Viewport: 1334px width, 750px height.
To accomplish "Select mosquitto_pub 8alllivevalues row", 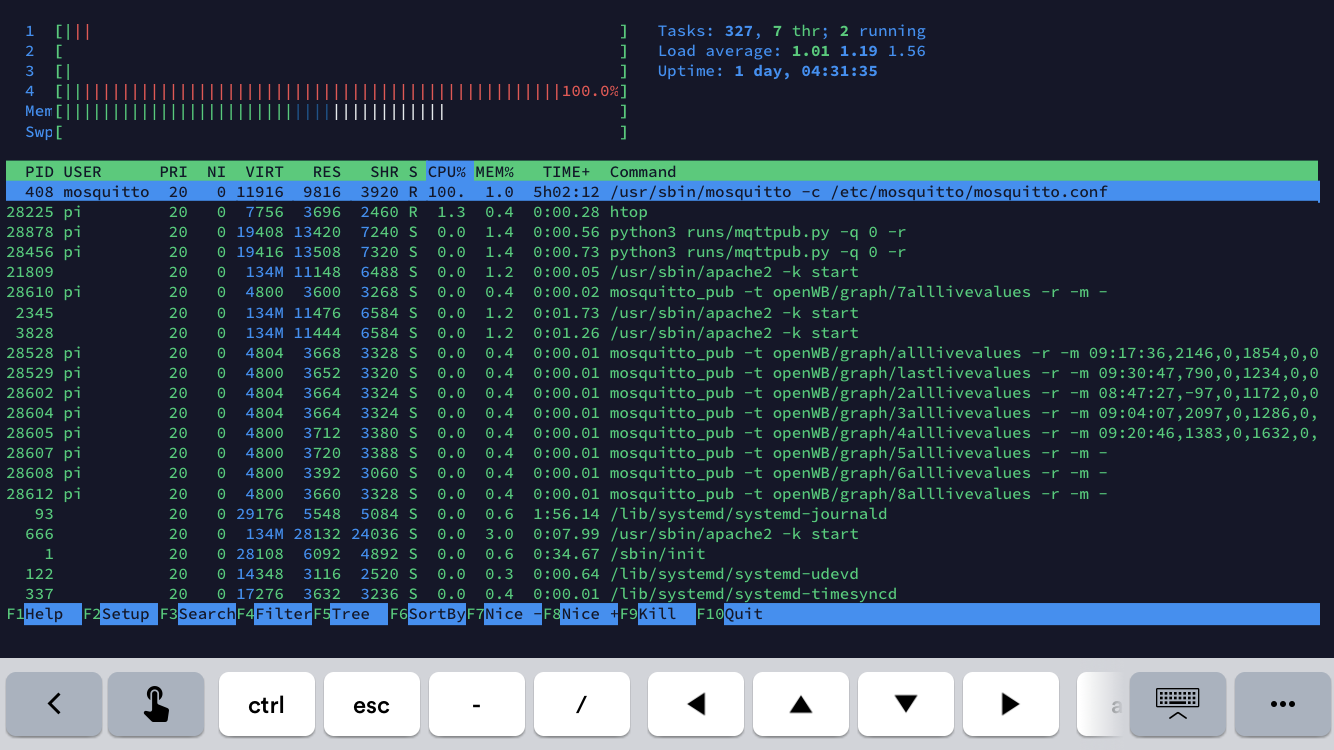I will pos(662,494).
